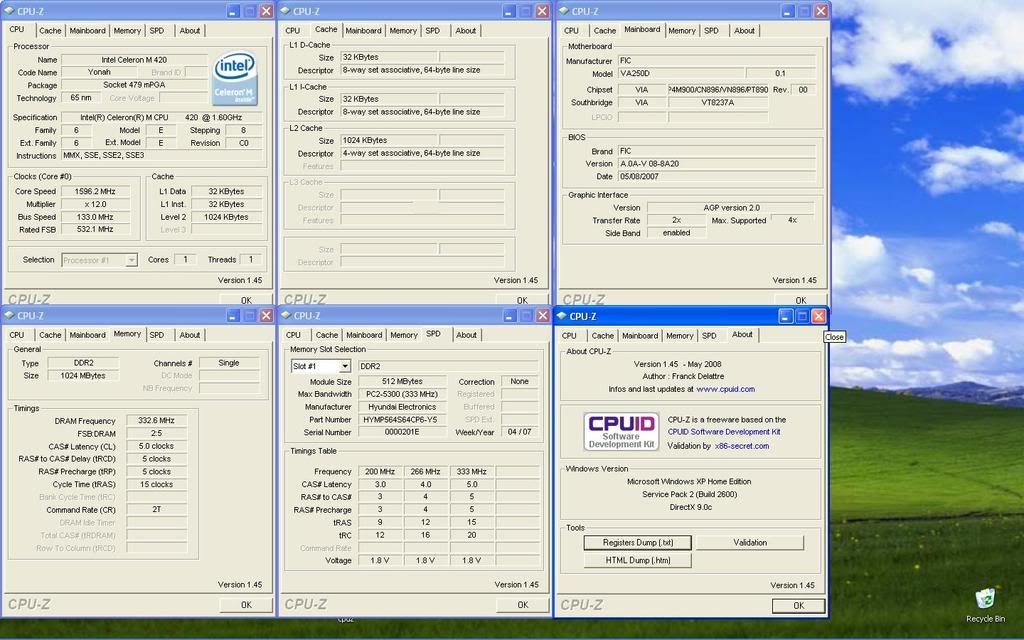Click the Command Rate 2T value
1024x640 pixels.
[157, 509]
